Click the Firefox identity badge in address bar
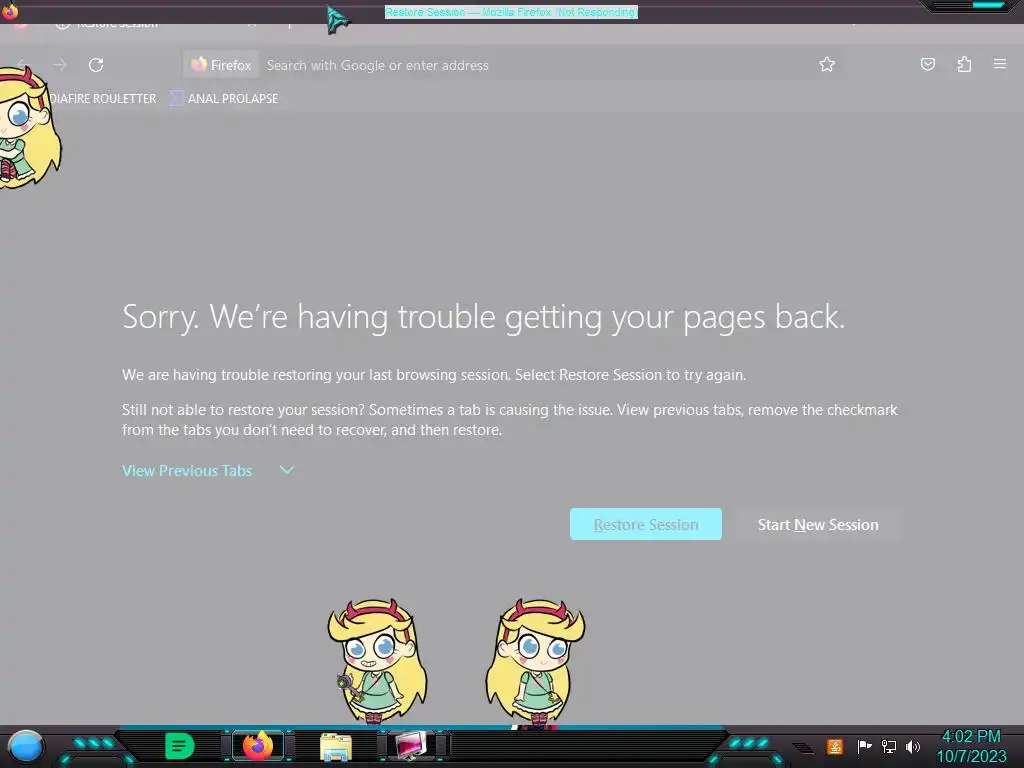Viewport: 1024px width, 768px height. pos(221,65)
